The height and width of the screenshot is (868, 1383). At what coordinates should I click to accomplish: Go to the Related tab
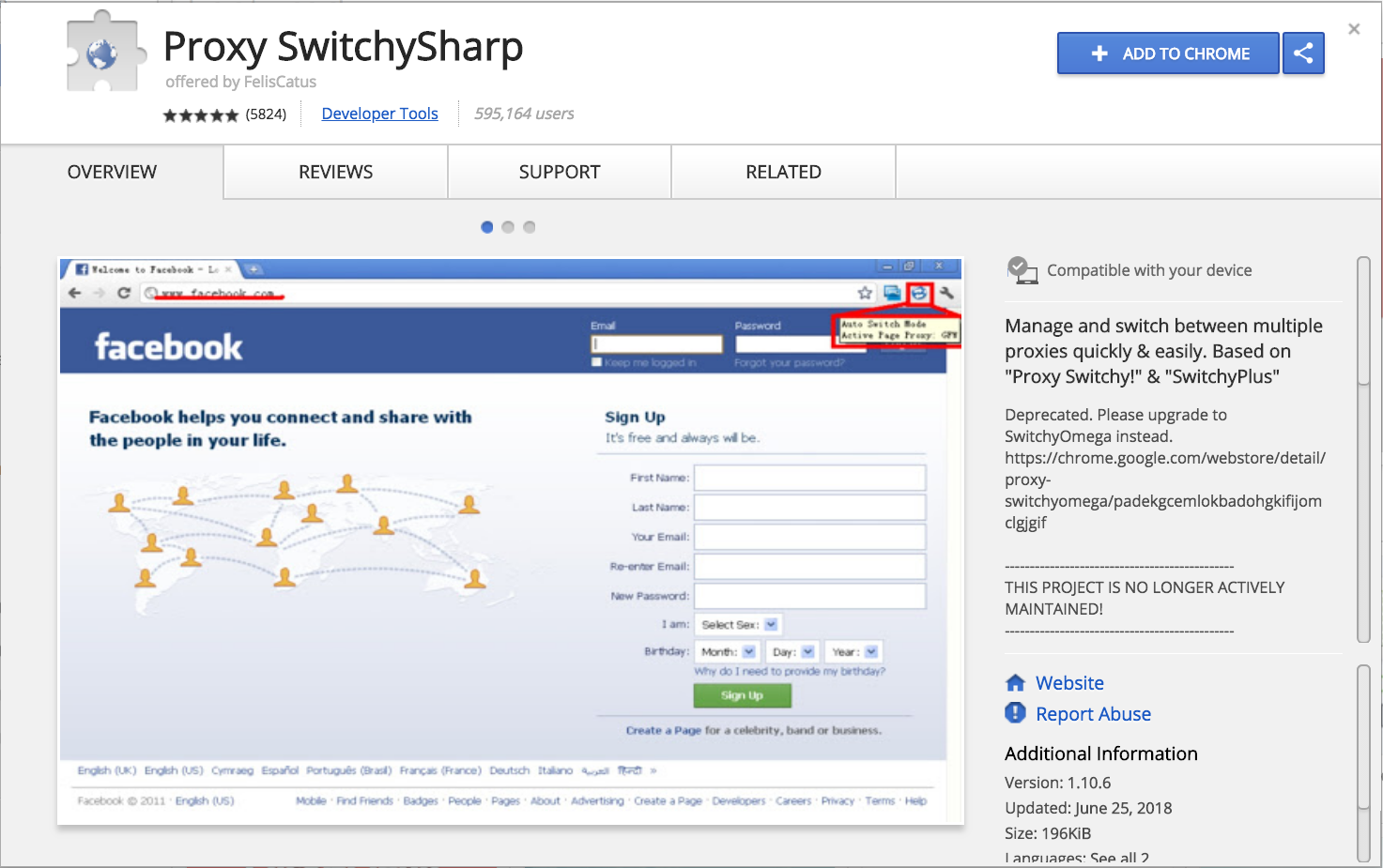point(783,172)
